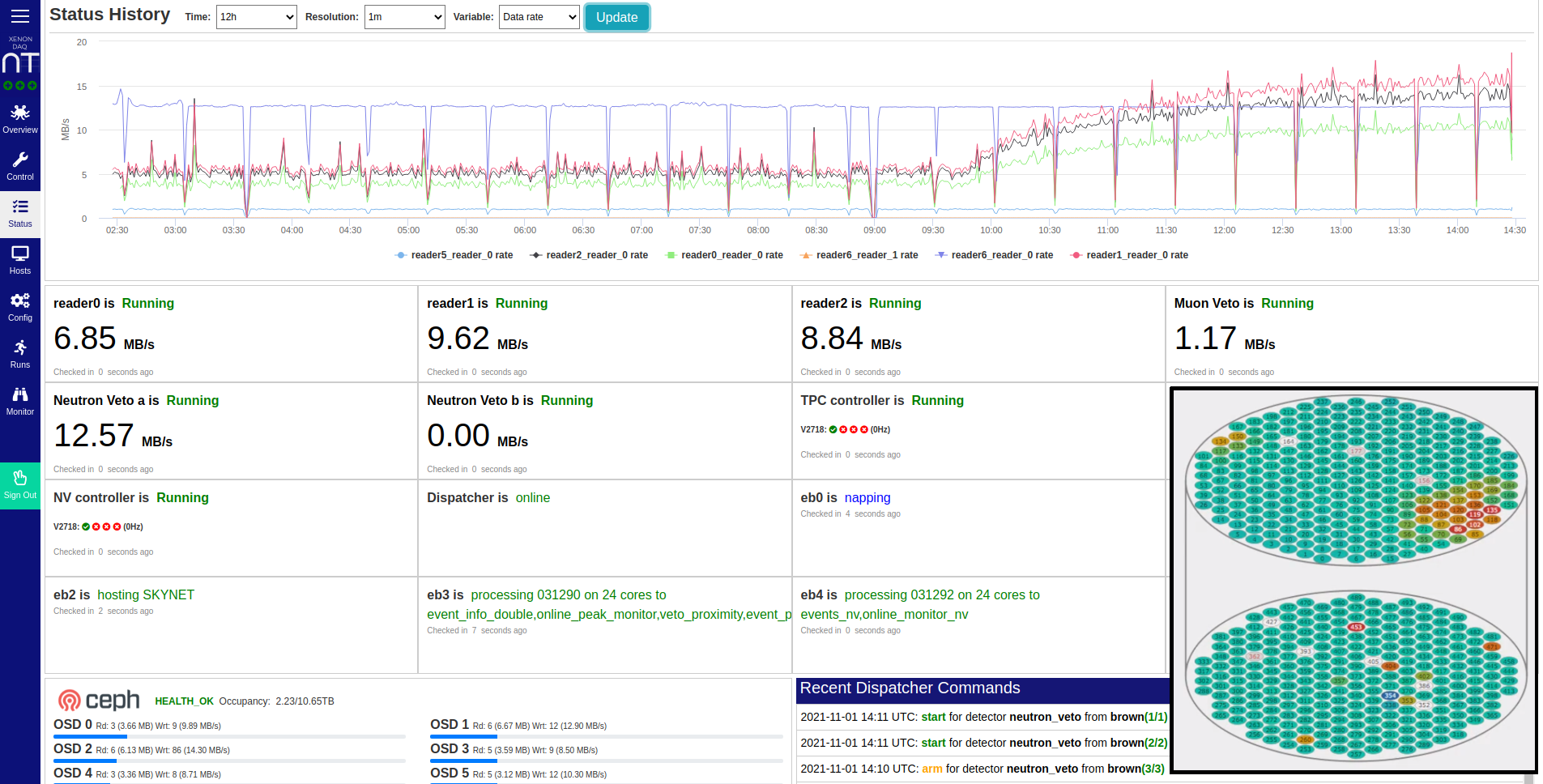This screenshot has width=1543, height=784.
Task: Open the Config gears icon
Action: 20,301
